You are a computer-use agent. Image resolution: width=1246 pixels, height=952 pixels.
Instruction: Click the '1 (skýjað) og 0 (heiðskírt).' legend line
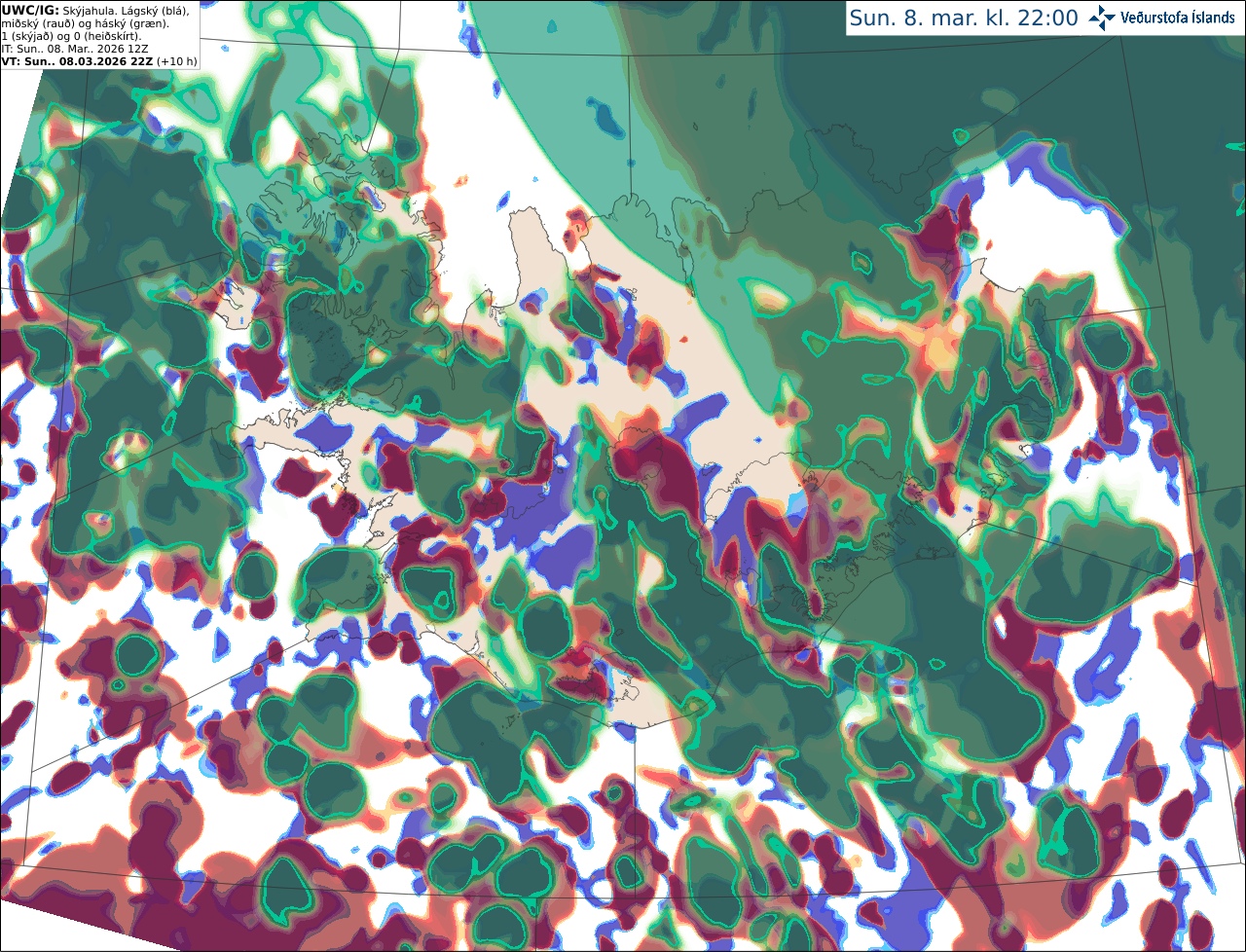click(71, 35)
